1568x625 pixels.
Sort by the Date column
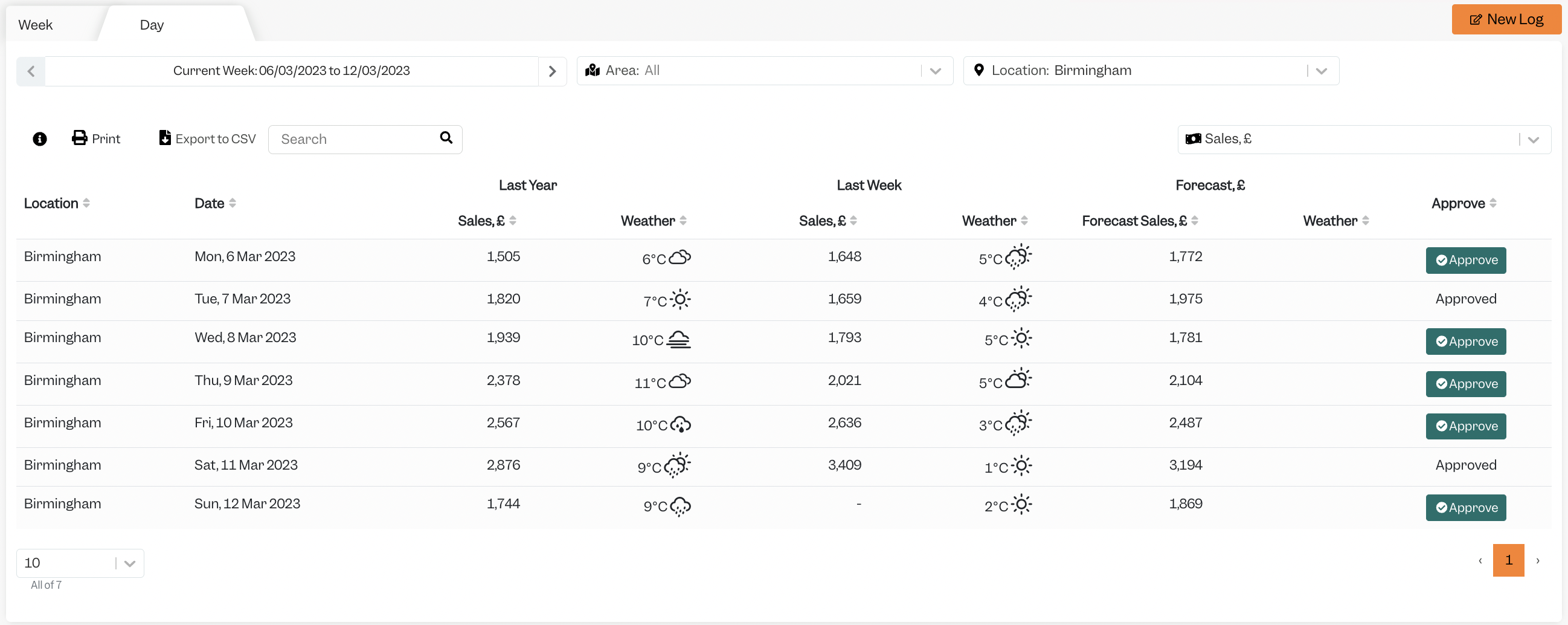pyautogui.click(x=215, y=204)
